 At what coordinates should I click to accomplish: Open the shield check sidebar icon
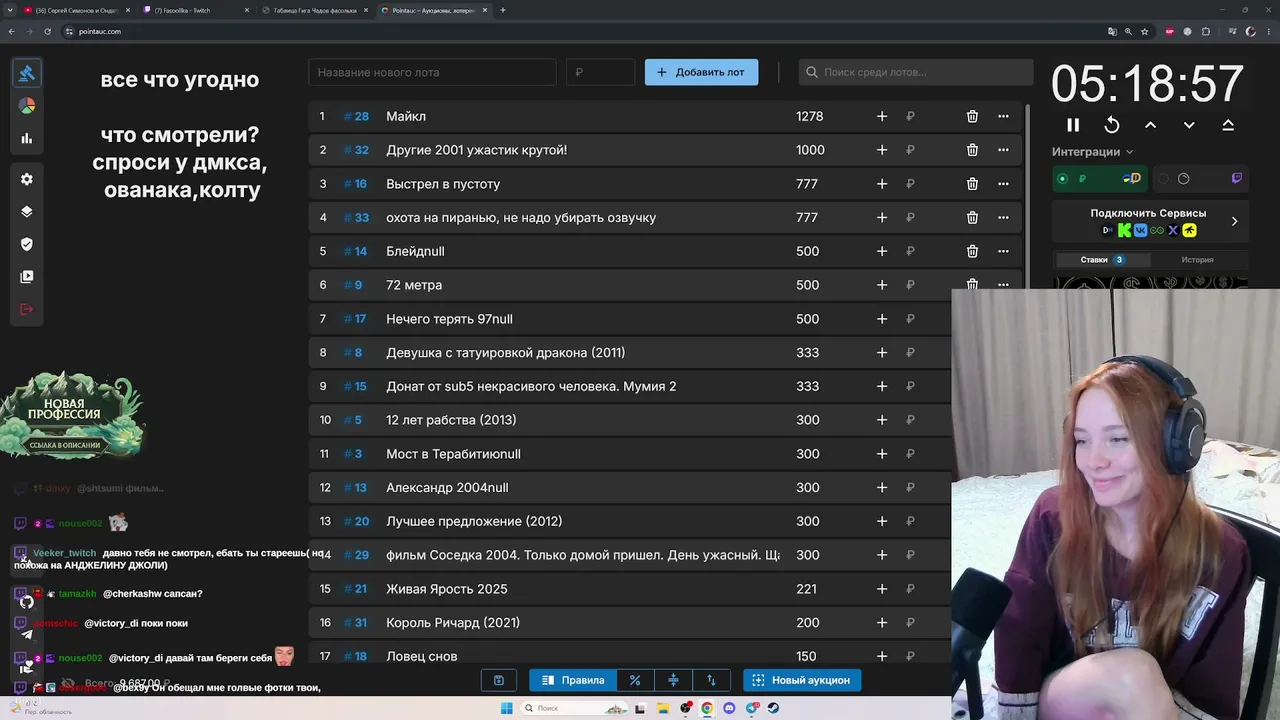[27, 244]
